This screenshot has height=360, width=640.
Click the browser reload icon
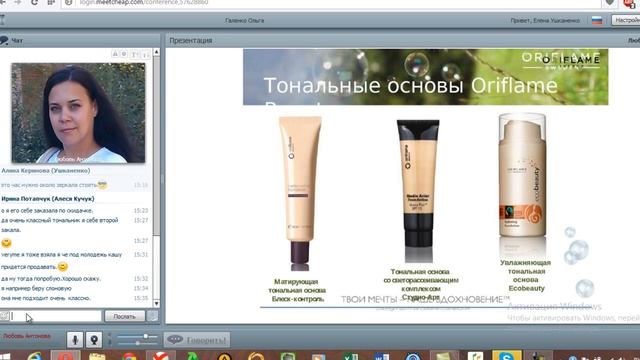(x=34, y=2)
